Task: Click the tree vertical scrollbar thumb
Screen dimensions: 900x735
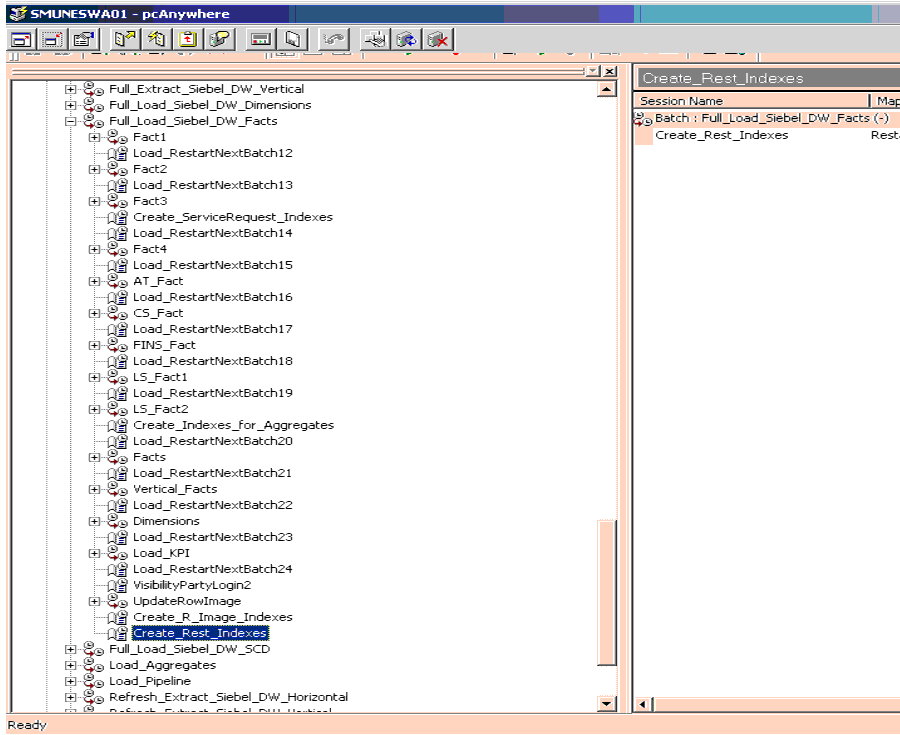Action: pyautogui.click(x=607, y=593)
